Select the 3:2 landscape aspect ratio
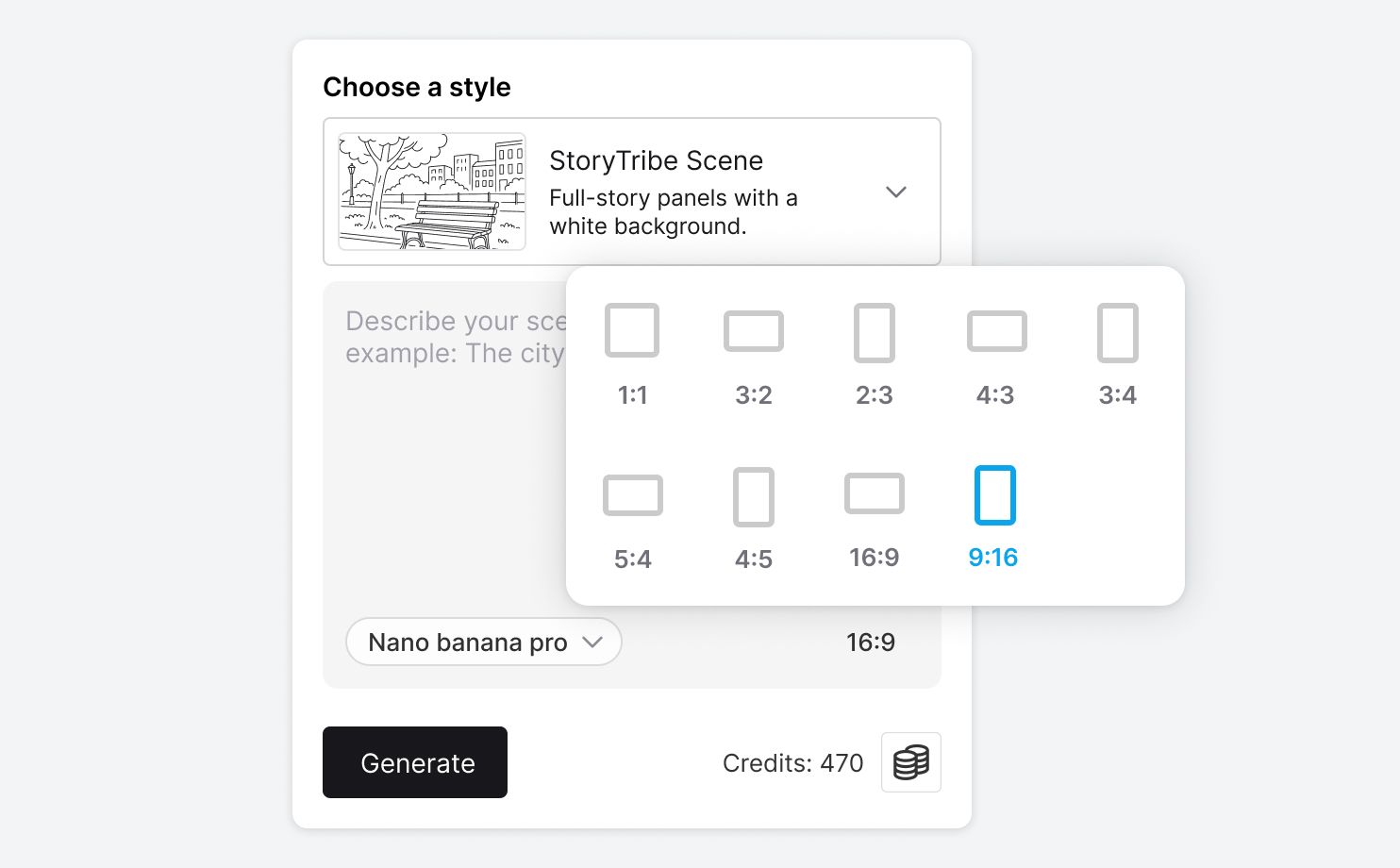 754,354
